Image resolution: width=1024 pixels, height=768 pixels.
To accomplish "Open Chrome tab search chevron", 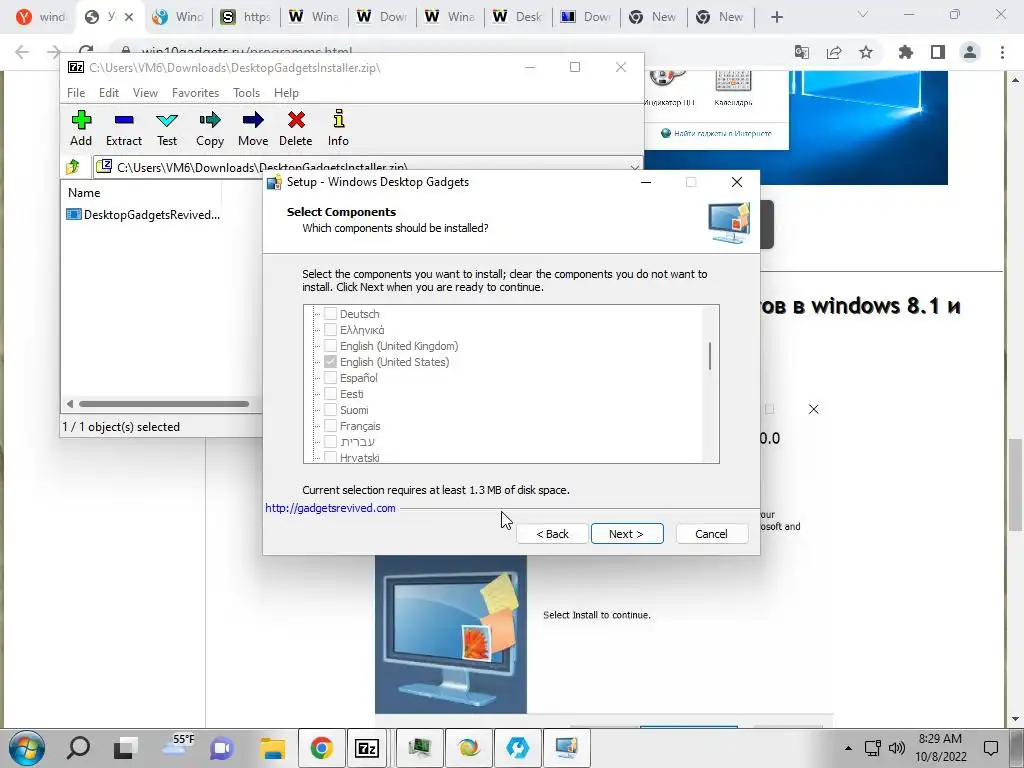I will pos(863,14).
